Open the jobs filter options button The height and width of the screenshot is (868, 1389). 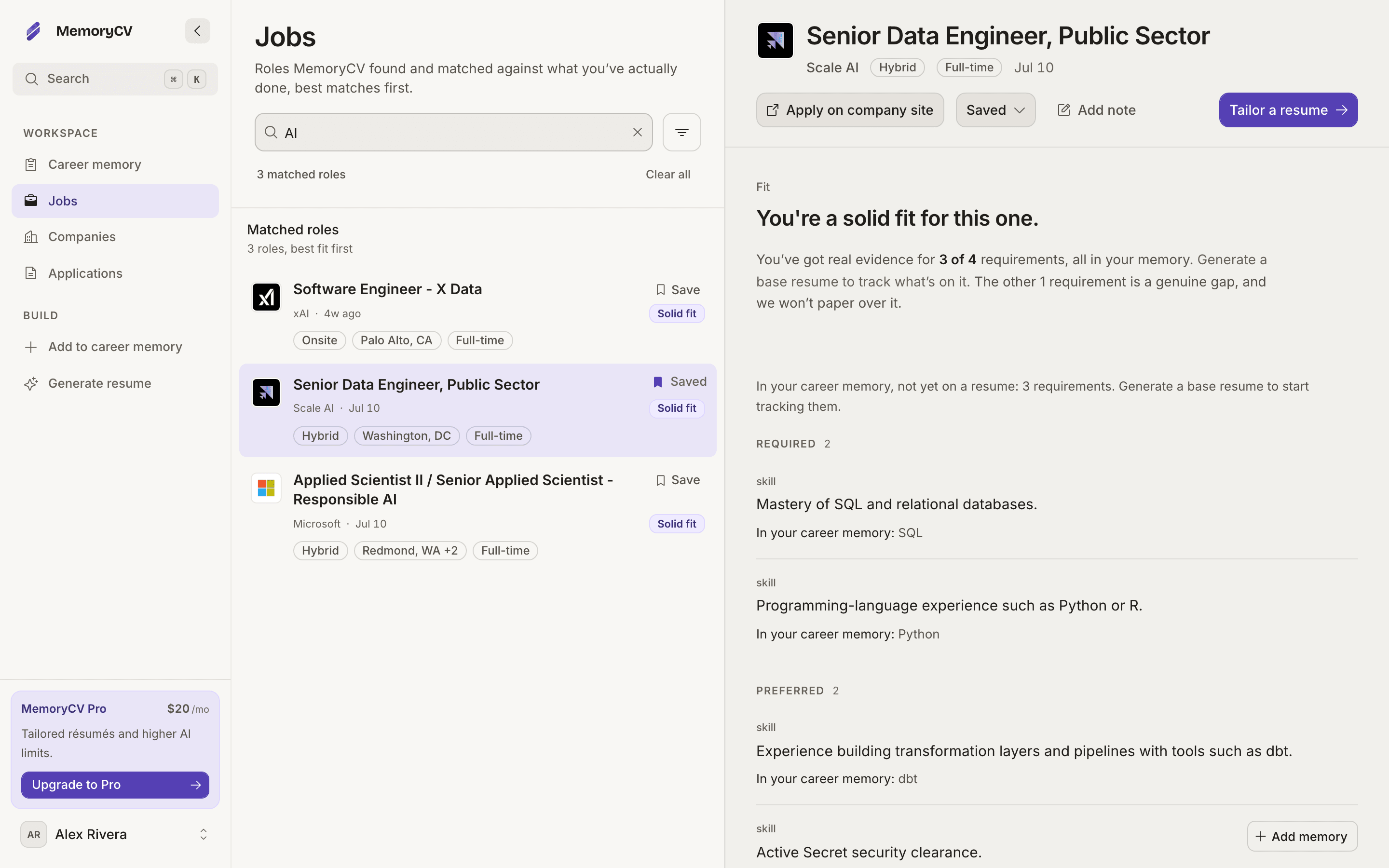[682, 132]
